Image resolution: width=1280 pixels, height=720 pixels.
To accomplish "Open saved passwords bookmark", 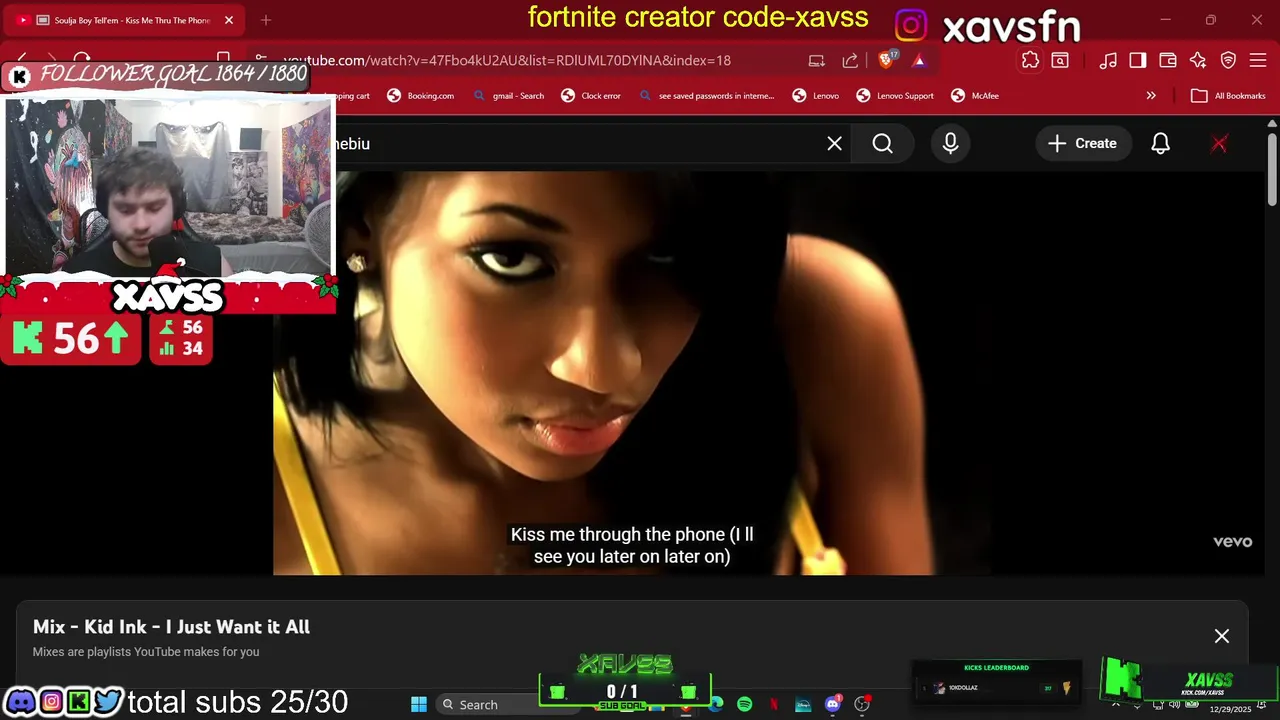I will click(706, 96).
